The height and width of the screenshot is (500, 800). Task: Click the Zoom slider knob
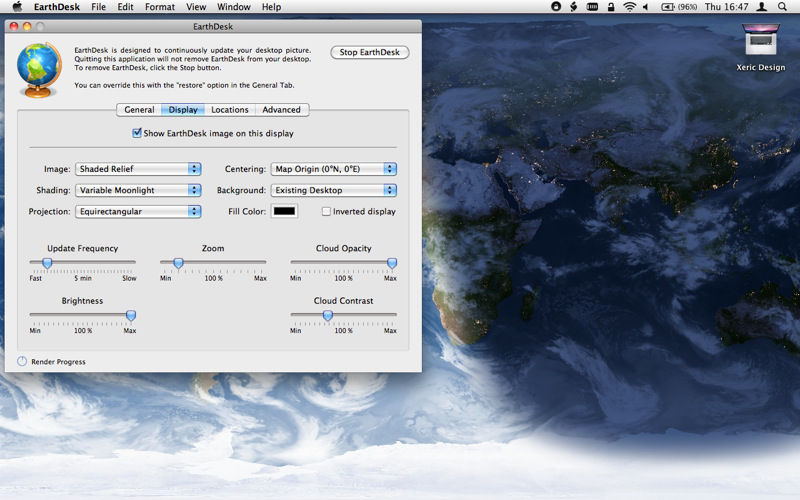click(178, 263)
